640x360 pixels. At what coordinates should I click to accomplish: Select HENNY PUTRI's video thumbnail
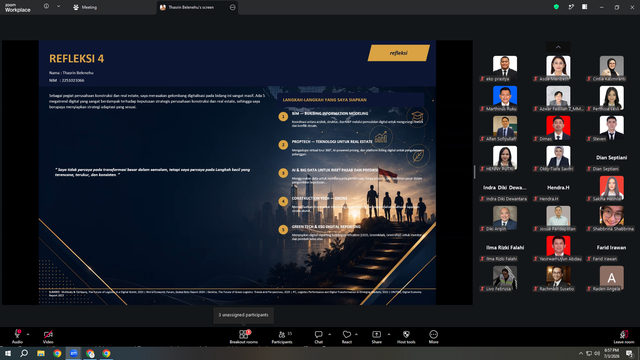tap(504, 158)
